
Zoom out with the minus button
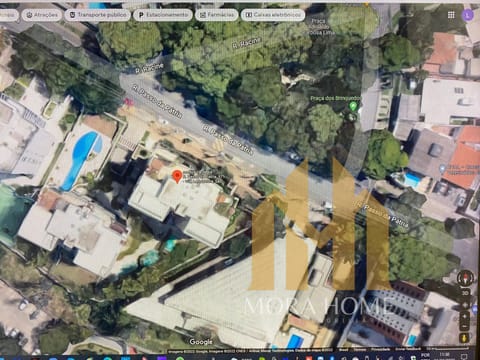[x=465, y=327]
